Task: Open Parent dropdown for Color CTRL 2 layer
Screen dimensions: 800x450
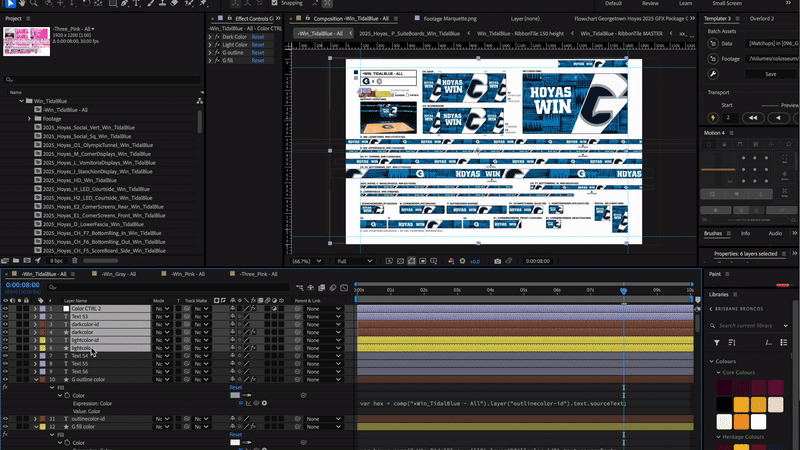Action: [x=323, y=309]
